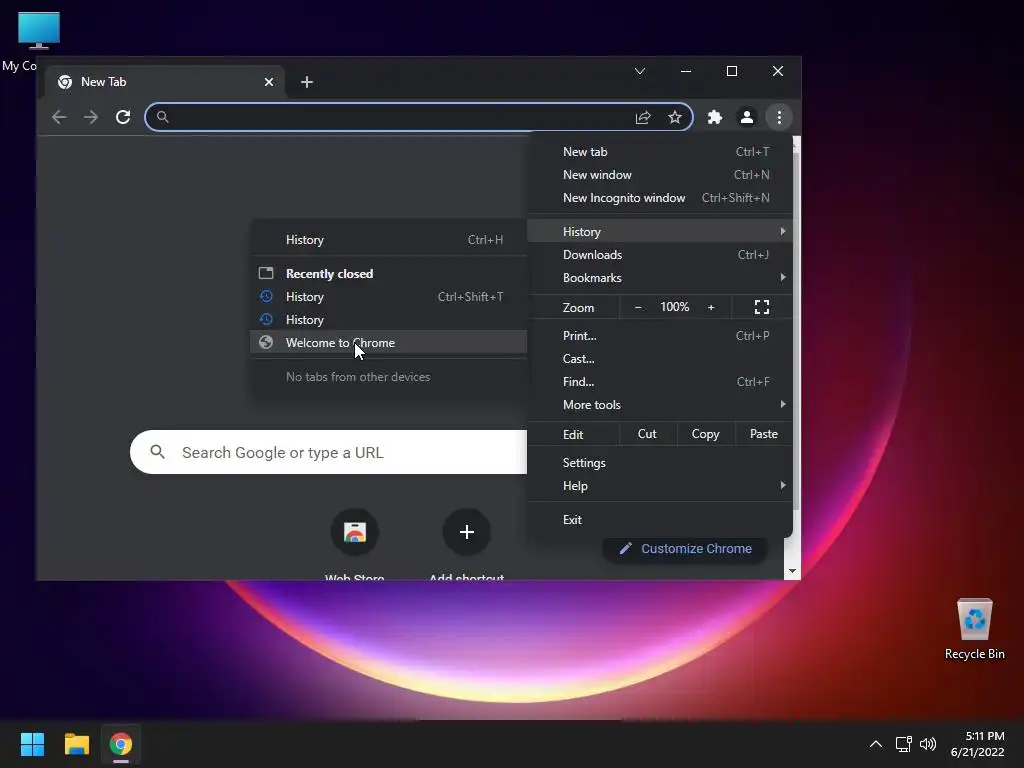
Task: Open History with Ctrl+H entry in submenu
Action: pos(389,240)
